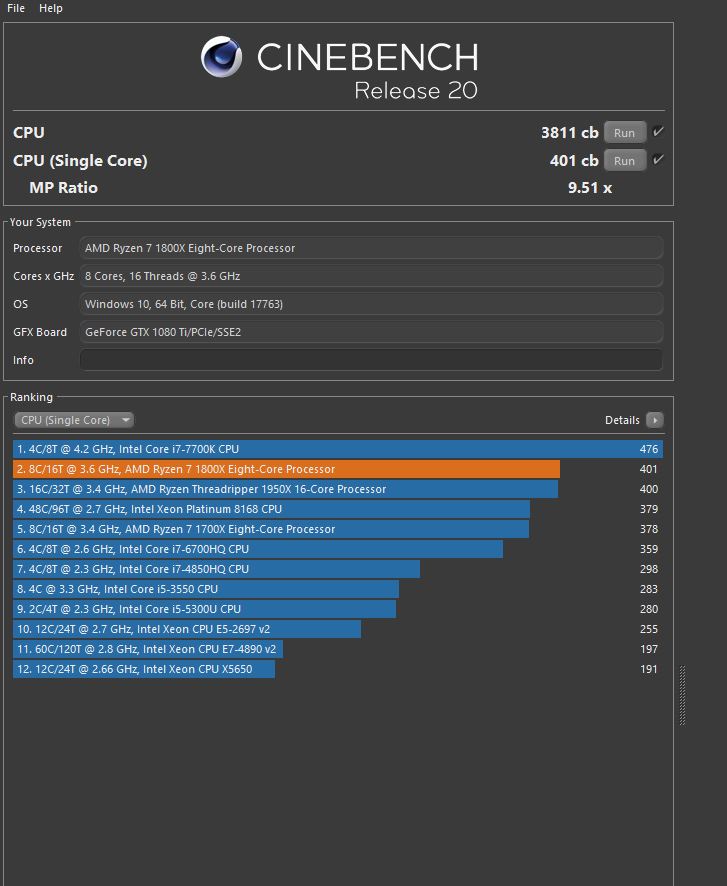Viewport: 727px width, 886px height.
Task: Select ranking row Intel Core i5-5300U
Action: coord(338,609)
